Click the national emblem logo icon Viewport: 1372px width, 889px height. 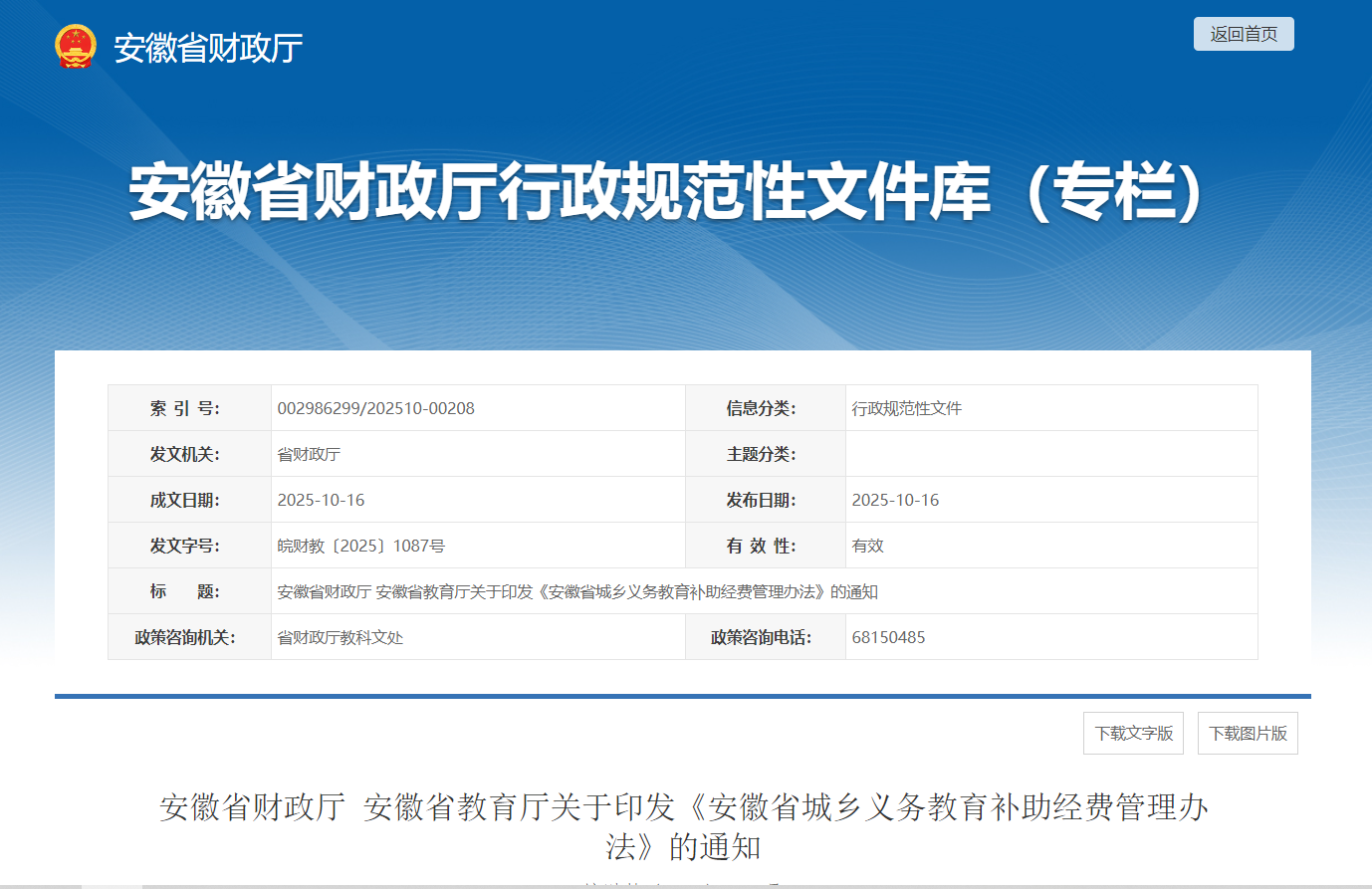pos(76,47)
